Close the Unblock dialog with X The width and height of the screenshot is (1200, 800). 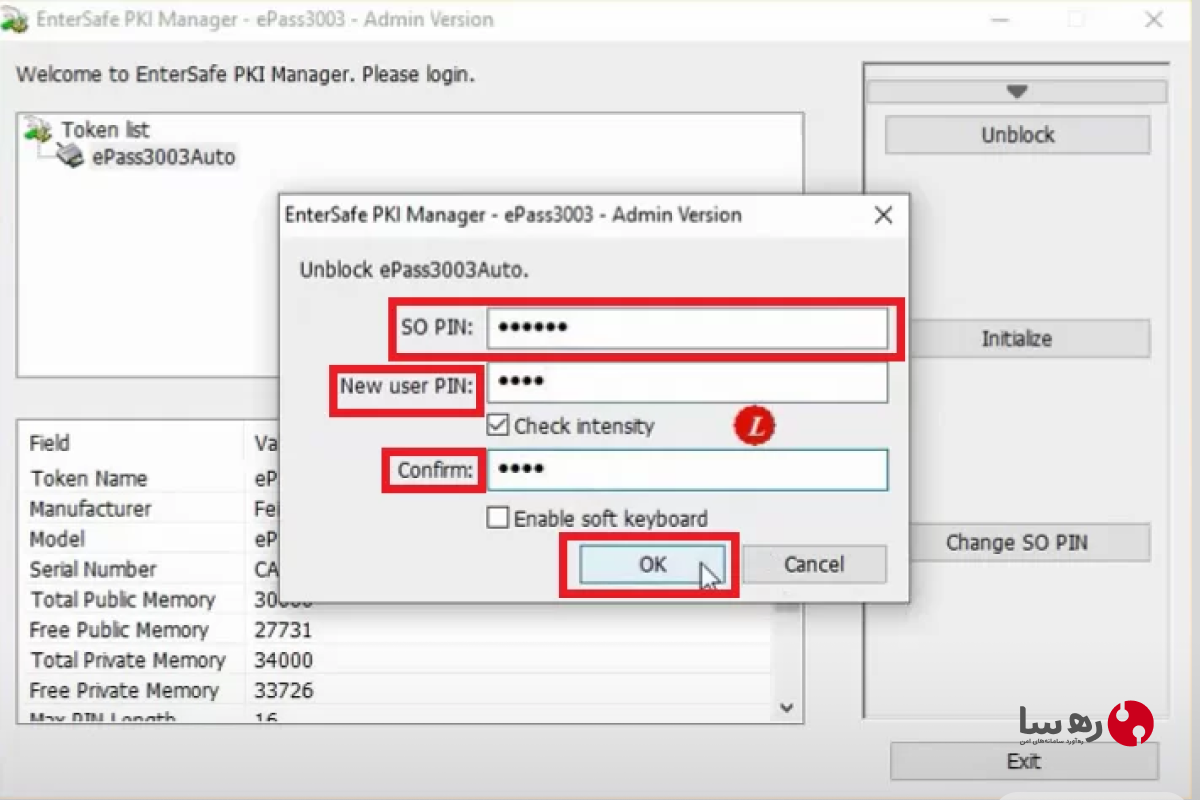pyautogui.click(x=883, y=215)
